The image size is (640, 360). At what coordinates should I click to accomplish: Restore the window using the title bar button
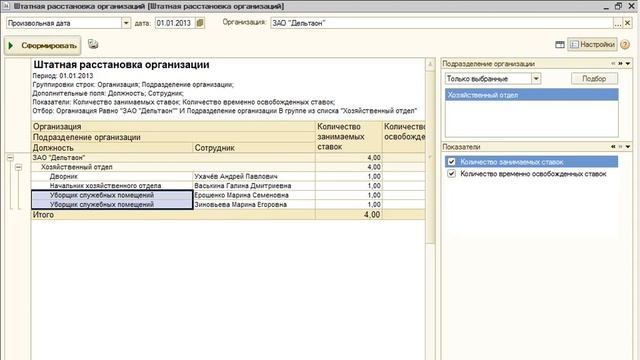point(618,6)
